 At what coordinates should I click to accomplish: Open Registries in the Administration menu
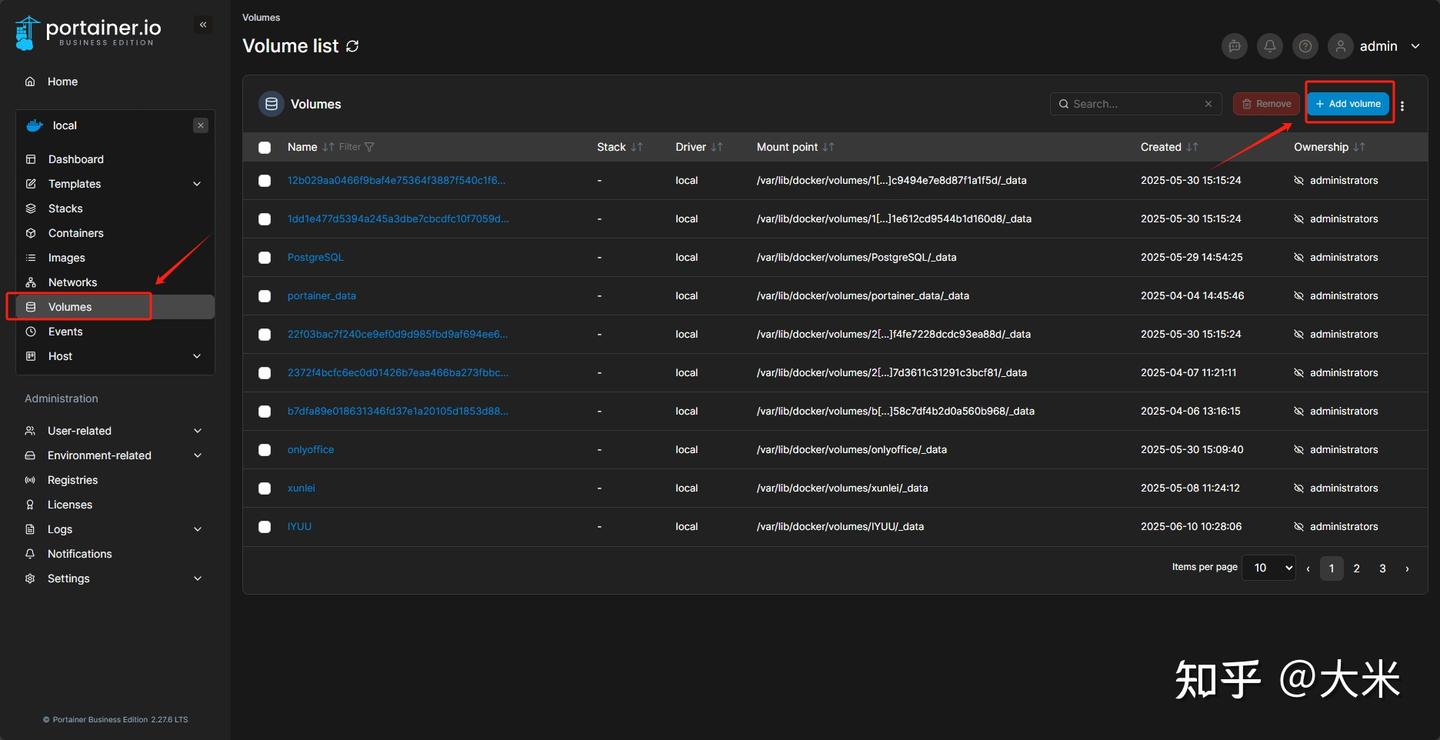(73, 480)
